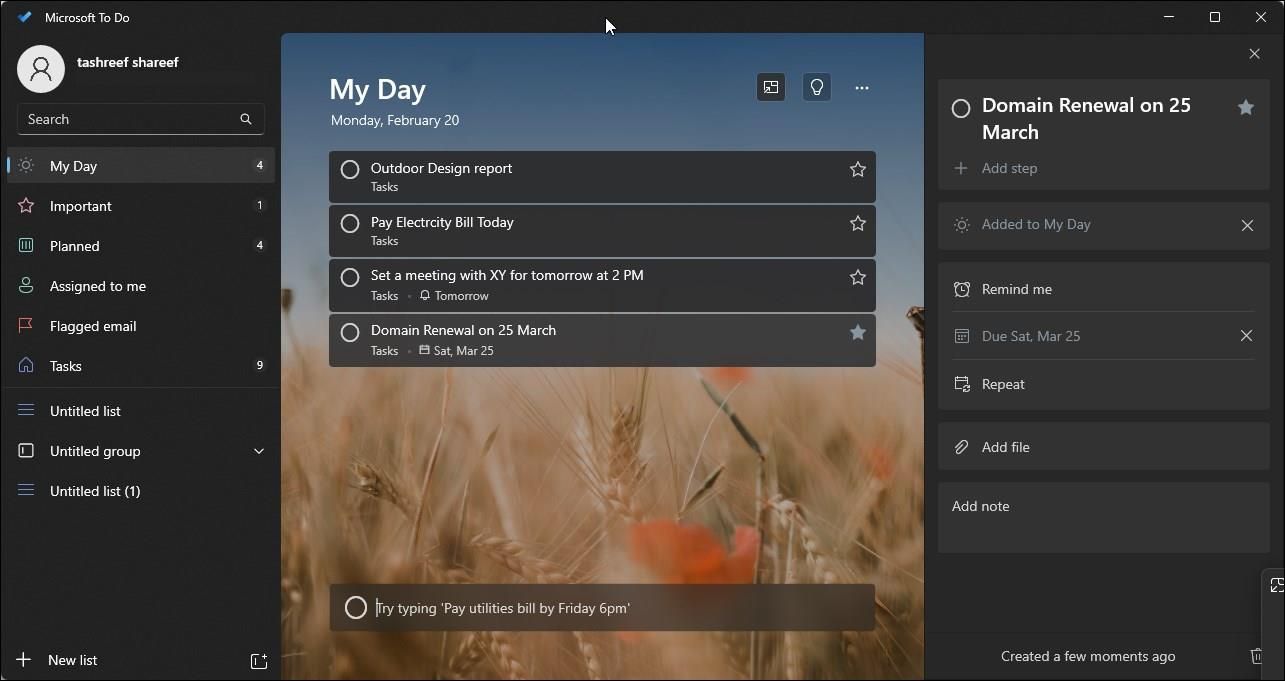1285x681 pixels.
Task: Open the Remind me options
Action: click(1016, 289)
